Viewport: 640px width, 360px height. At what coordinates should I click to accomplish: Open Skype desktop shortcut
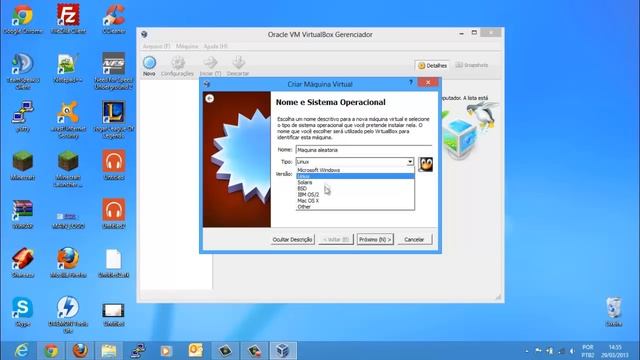(x=22, y=312)
